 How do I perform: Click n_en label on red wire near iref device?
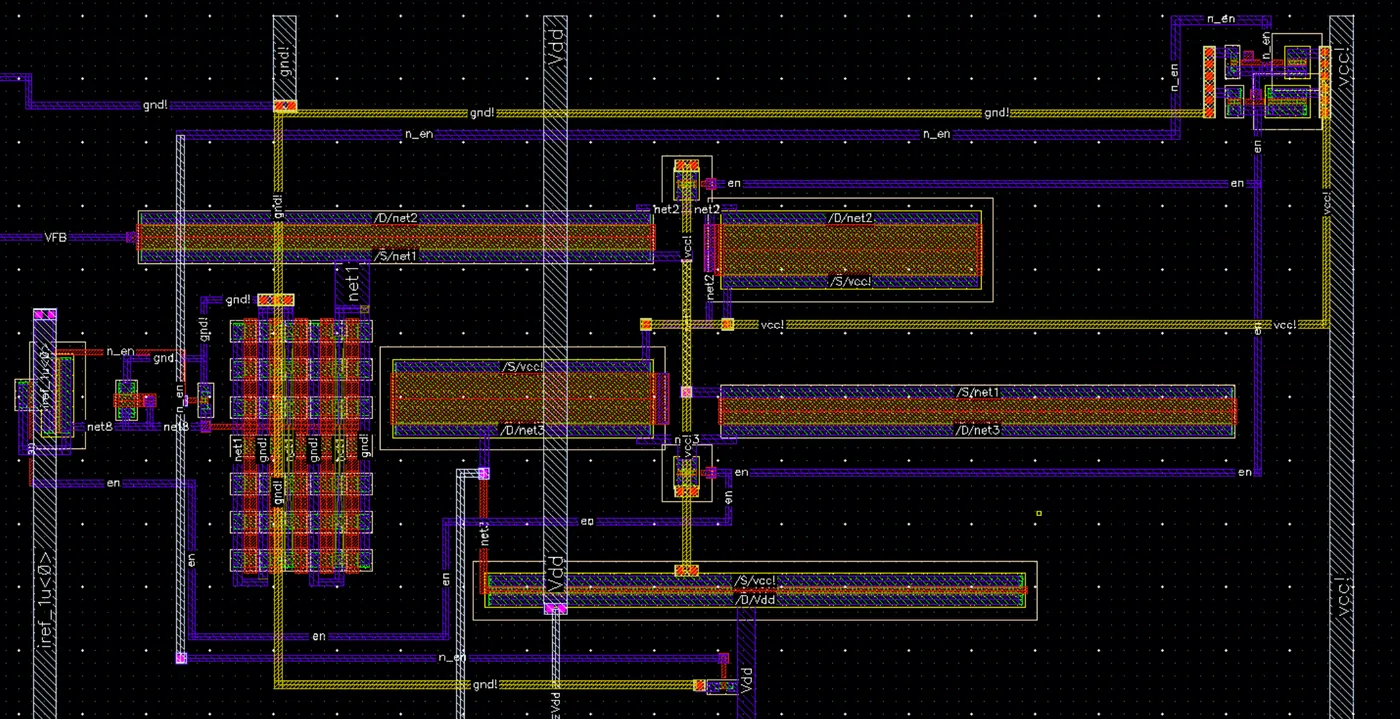[120, 352]
